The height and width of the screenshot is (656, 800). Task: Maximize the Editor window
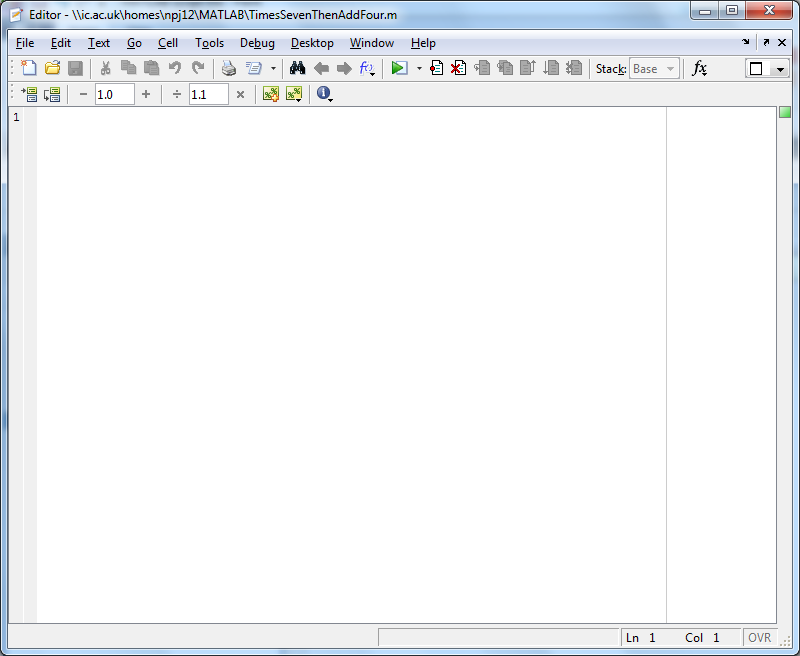pyautogui.click(x=732, y=10)
